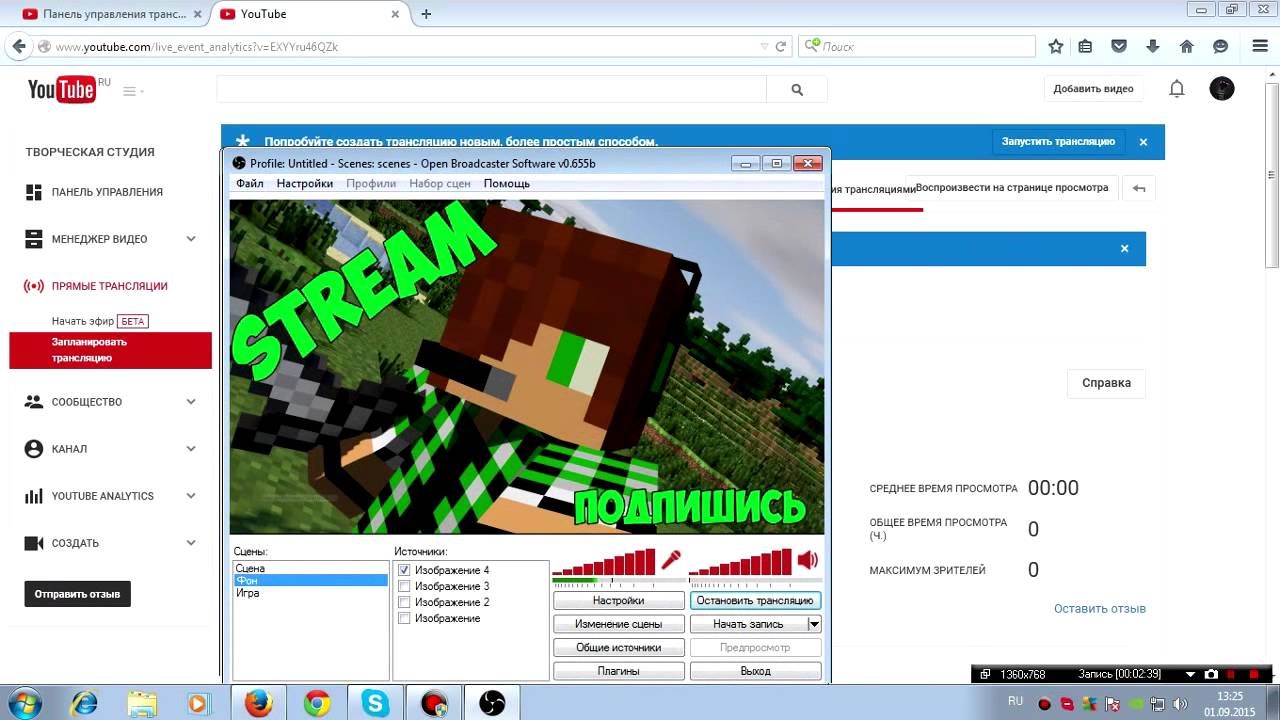
Task: Open the Файл menu in OBS
Action: pos(250,184)
